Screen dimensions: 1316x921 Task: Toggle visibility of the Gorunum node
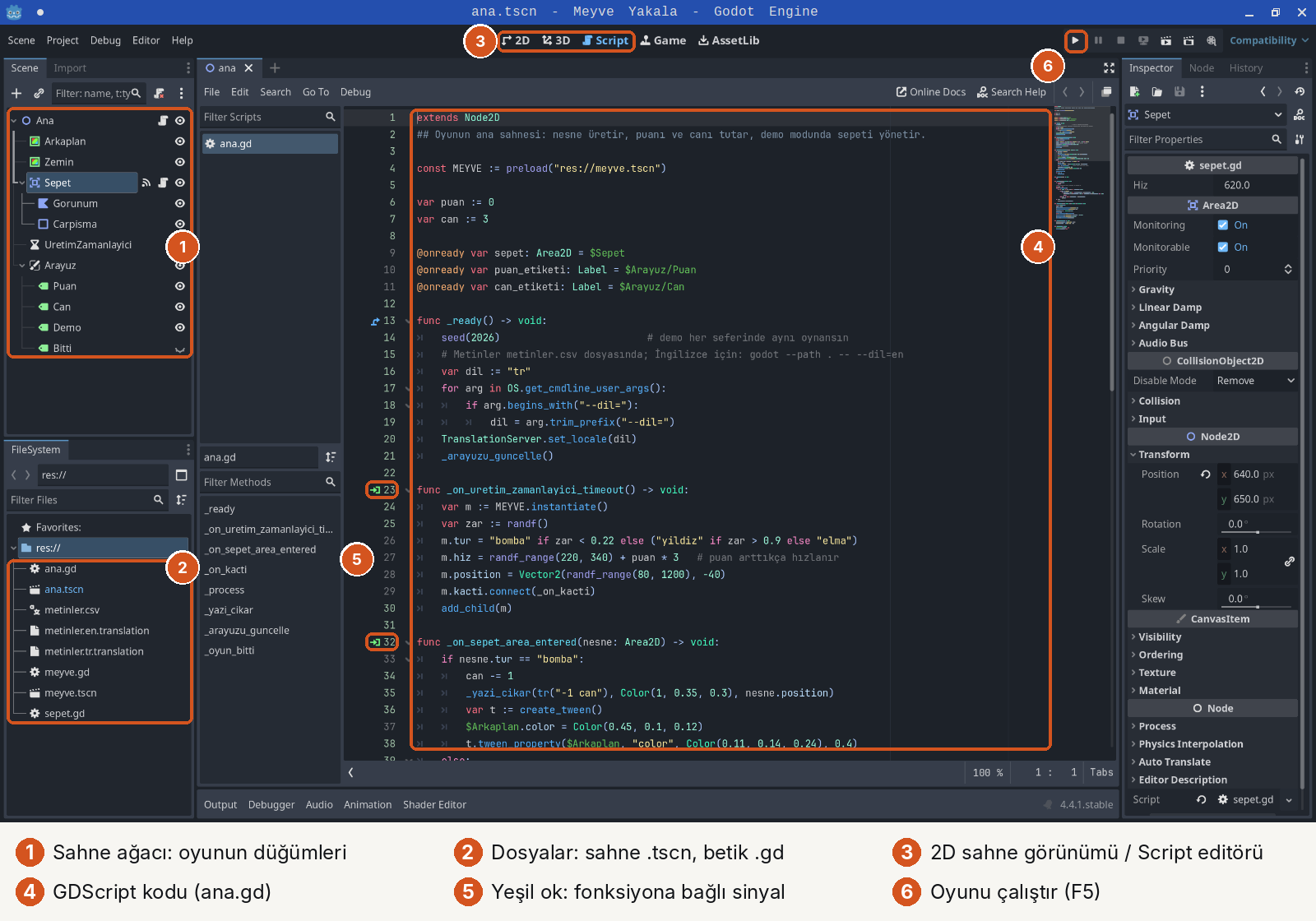point(180,203)
